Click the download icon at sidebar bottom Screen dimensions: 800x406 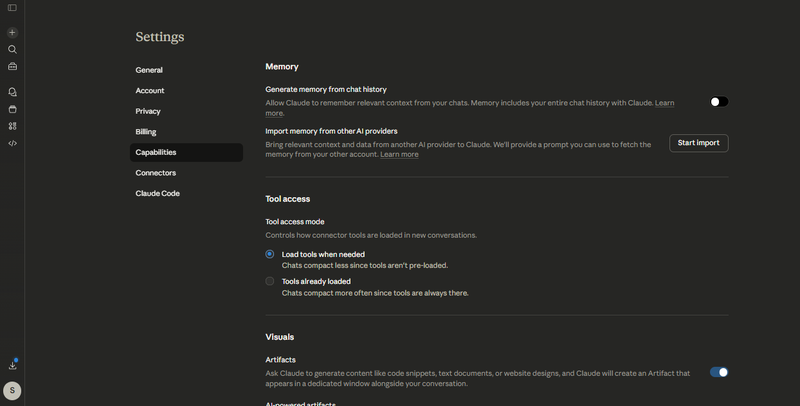tap(12, 365)
